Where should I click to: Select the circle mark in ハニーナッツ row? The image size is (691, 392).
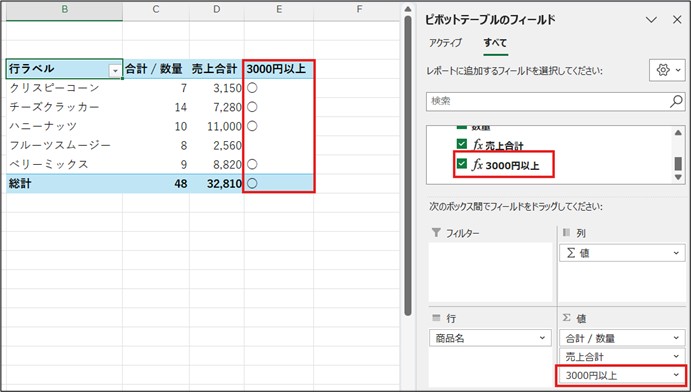point(252,126)
